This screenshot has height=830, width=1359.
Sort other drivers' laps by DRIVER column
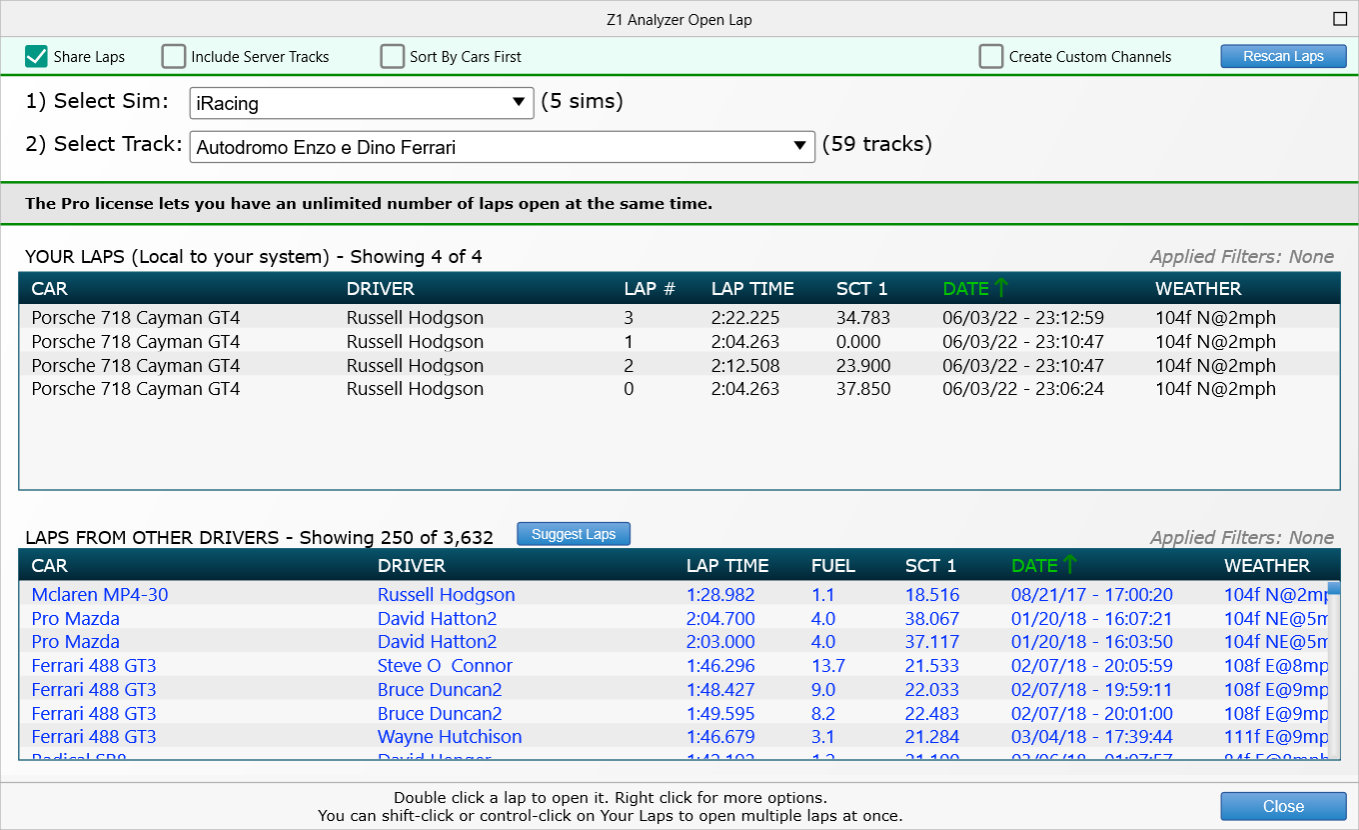pos(411,566)
